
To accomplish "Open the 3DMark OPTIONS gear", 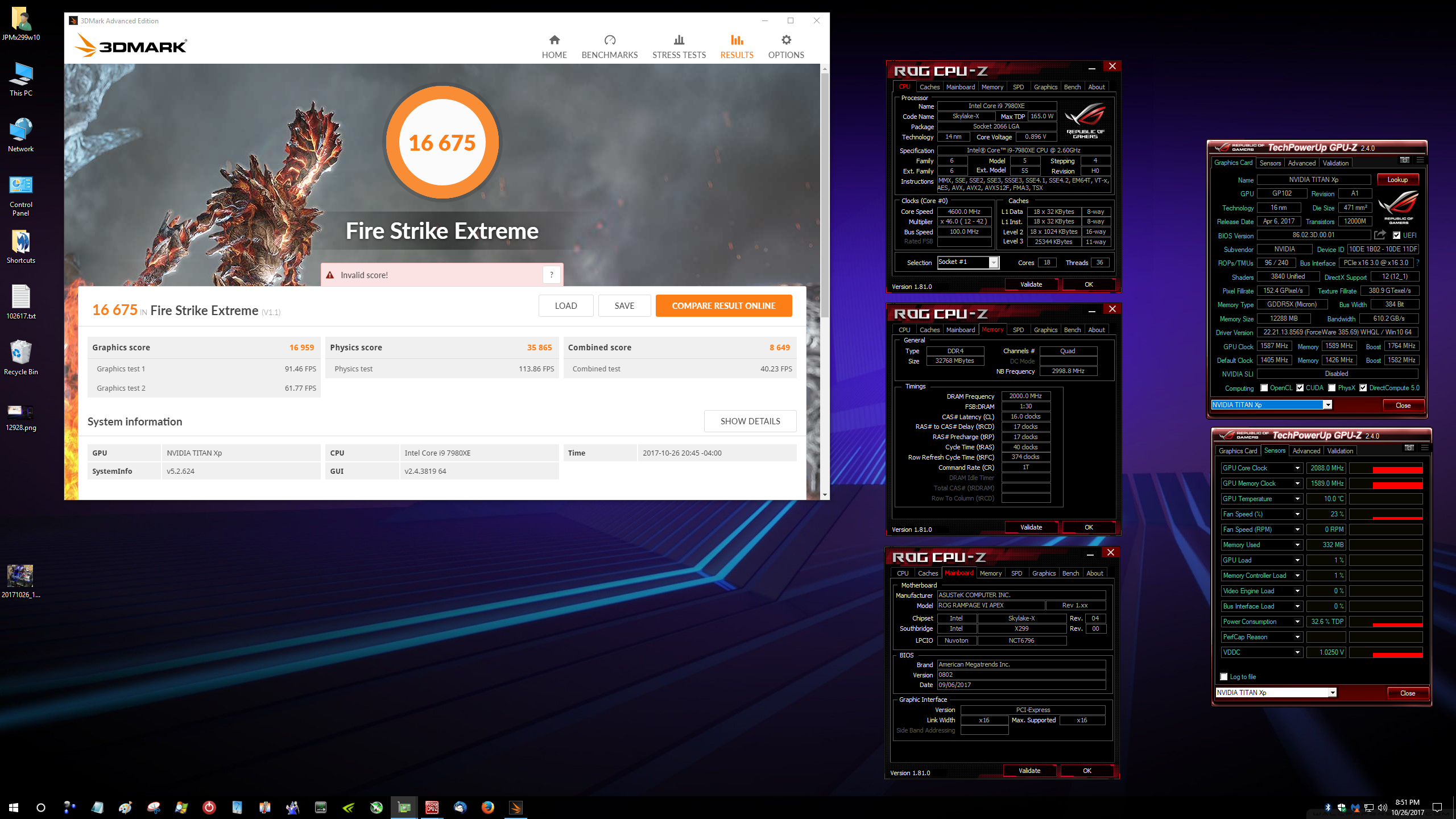I will pyautogui.click(x=786, y=40).
